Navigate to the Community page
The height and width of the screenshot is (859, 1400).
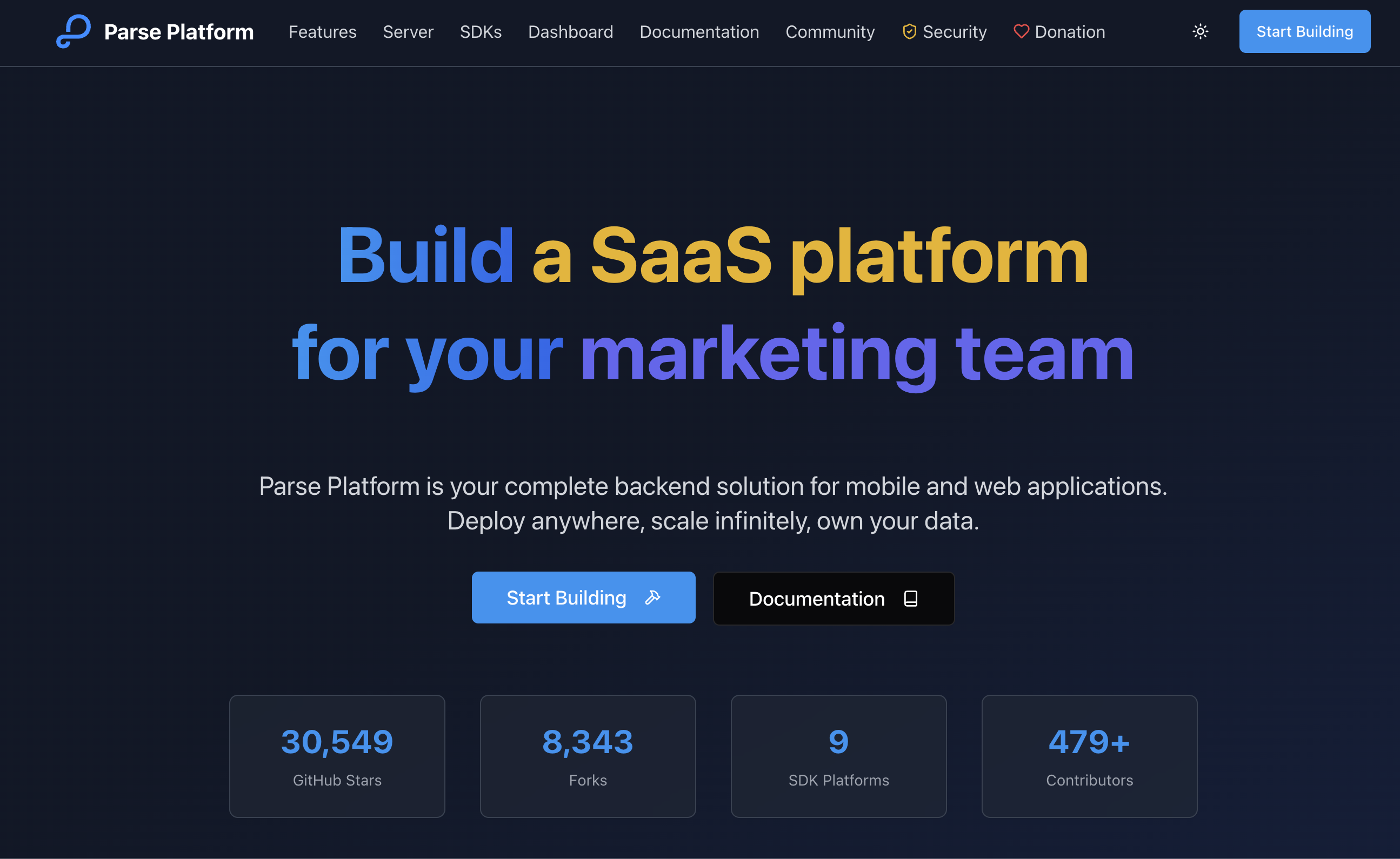pyautogui.click(x=829, y=32)
